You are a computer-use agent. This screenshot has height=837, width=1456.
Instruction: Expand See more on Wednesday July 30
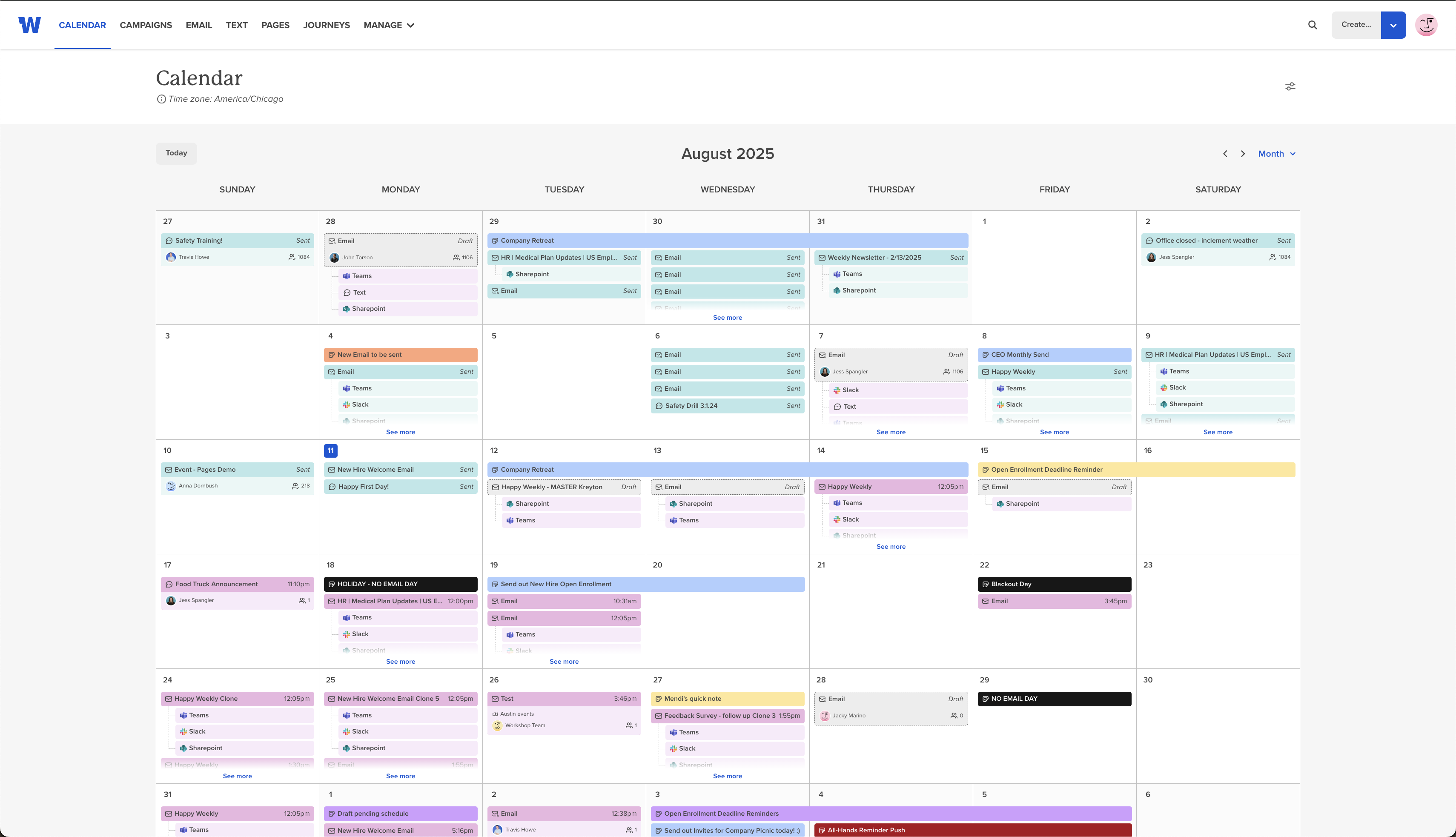pos(727,317)
